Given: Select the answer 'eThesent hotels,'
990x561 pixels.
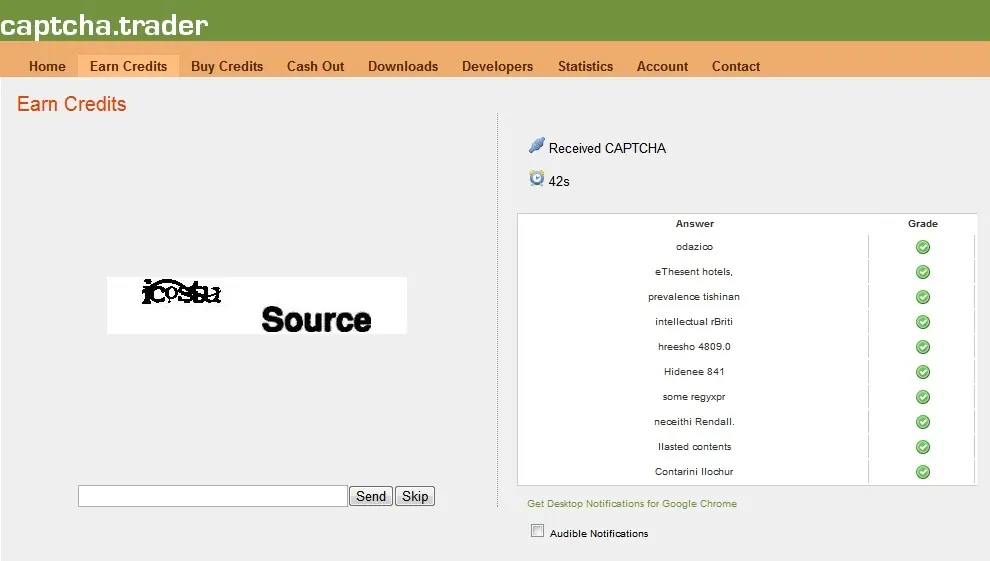Looking at the screenshot, I should click(x=694, y=272).
